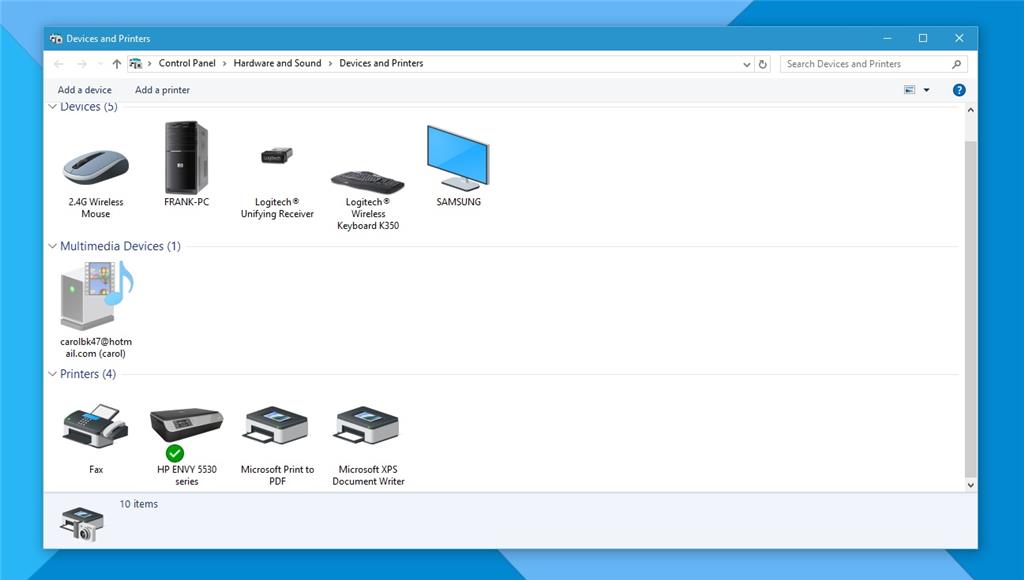Click the refresh icon beside the address bar
1024x580 pixels.
click(x=762, y=64)
